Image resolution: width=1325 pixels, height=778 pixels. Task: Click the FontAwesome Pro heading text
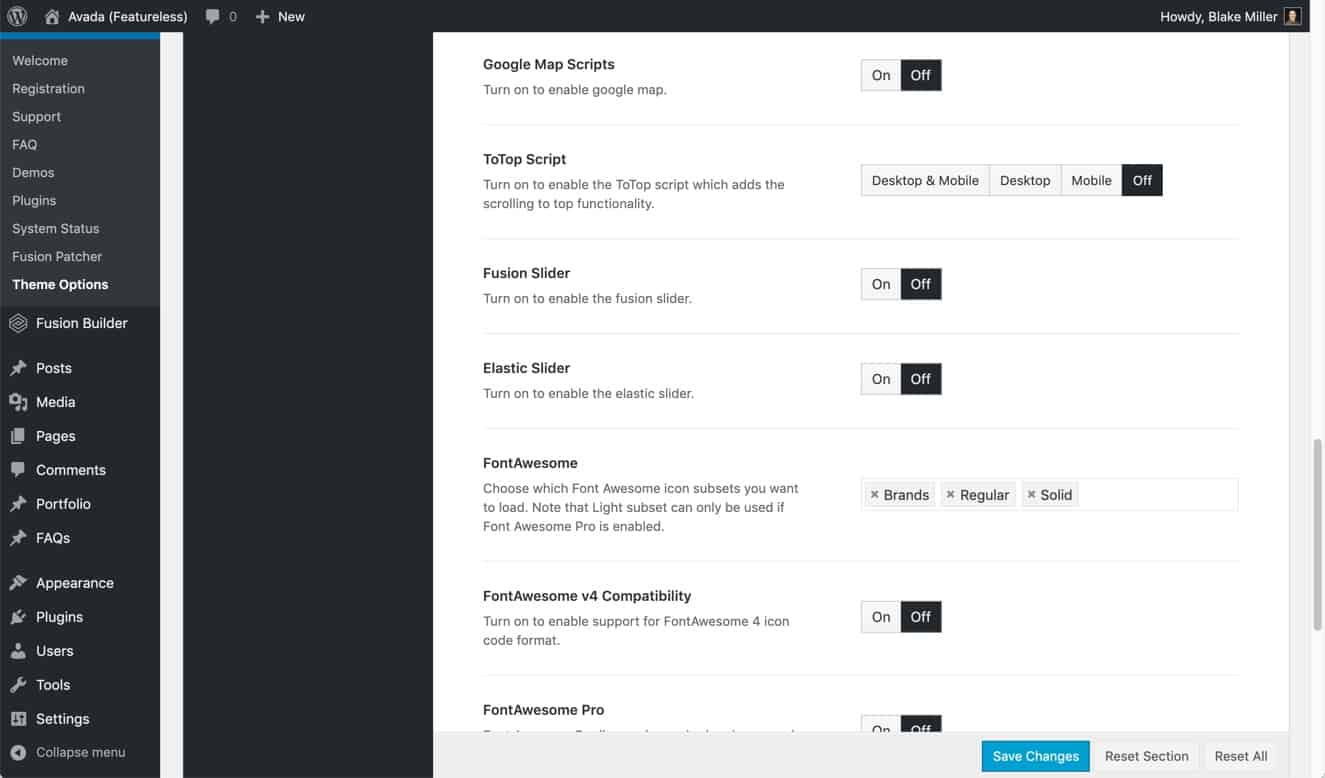click(x=544, y=710)
